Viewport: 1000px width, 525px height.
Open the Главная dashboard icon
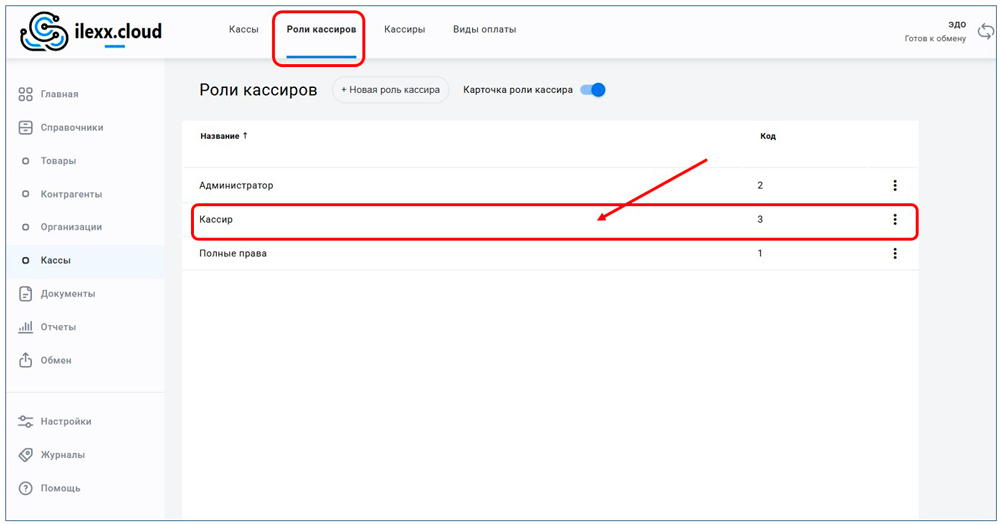click(26, 94)
